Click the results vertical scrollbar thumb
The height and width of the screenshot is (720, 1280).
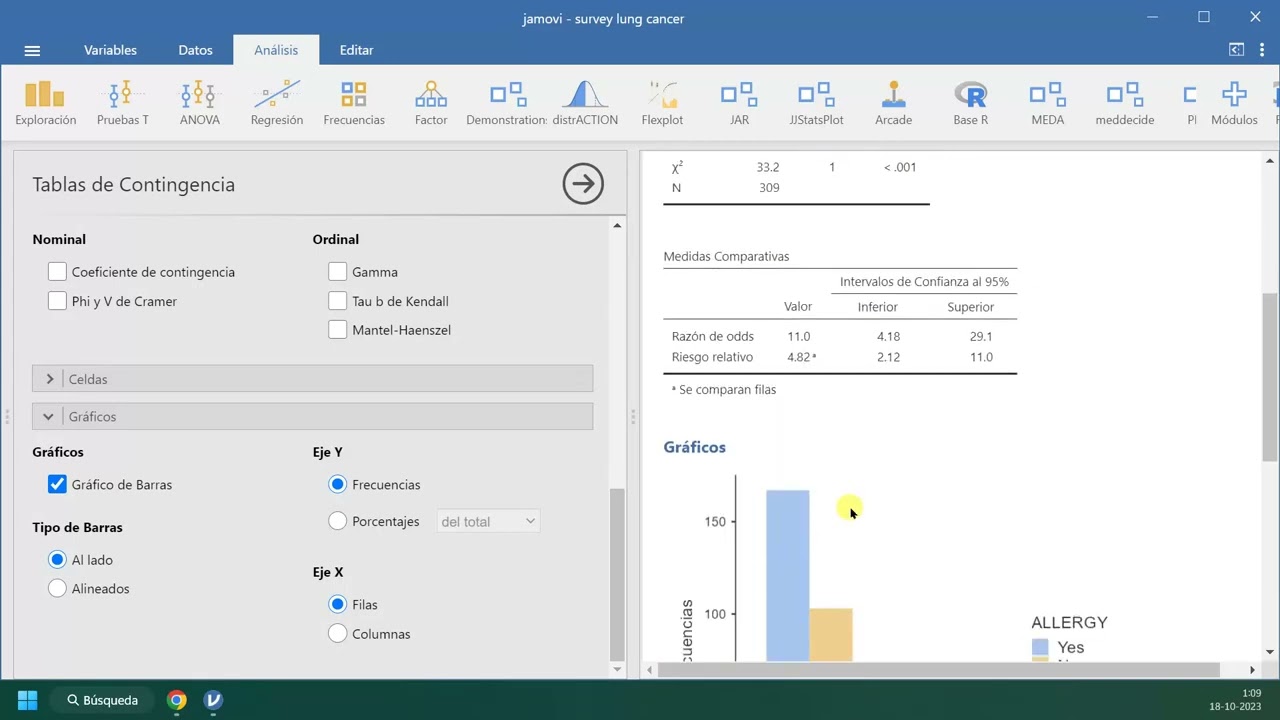coord(1270,377)
